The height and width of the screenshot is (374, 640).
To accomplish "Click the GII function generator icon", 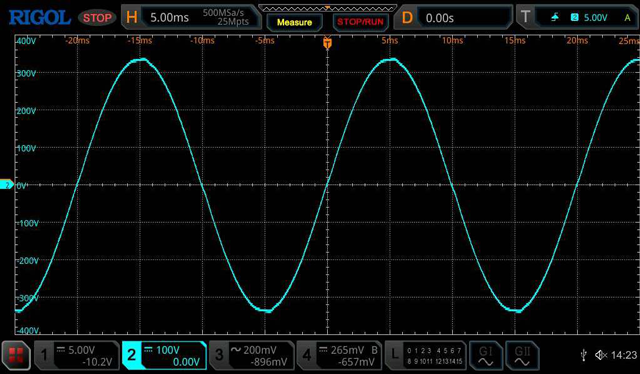I will (x=522, y=355).
